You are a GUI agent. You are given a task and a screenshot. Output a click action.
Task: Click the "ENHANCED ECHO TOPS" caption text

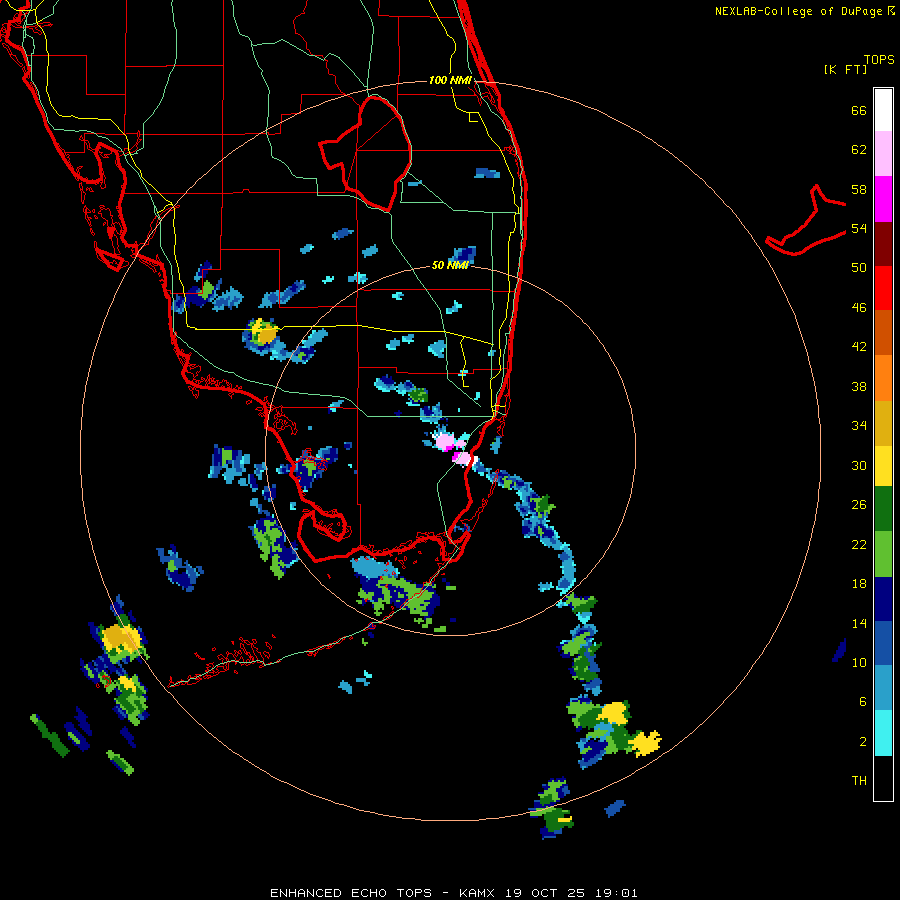point(351,893)
